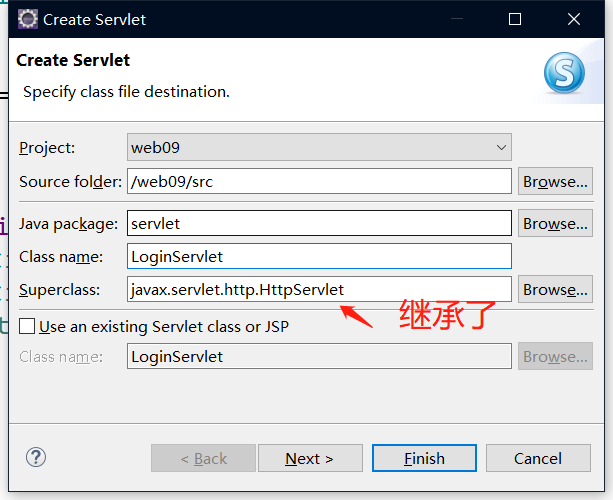Browse for the Superclass
The width and height of the screenshot is (613, 500).
tap(554, 290)
